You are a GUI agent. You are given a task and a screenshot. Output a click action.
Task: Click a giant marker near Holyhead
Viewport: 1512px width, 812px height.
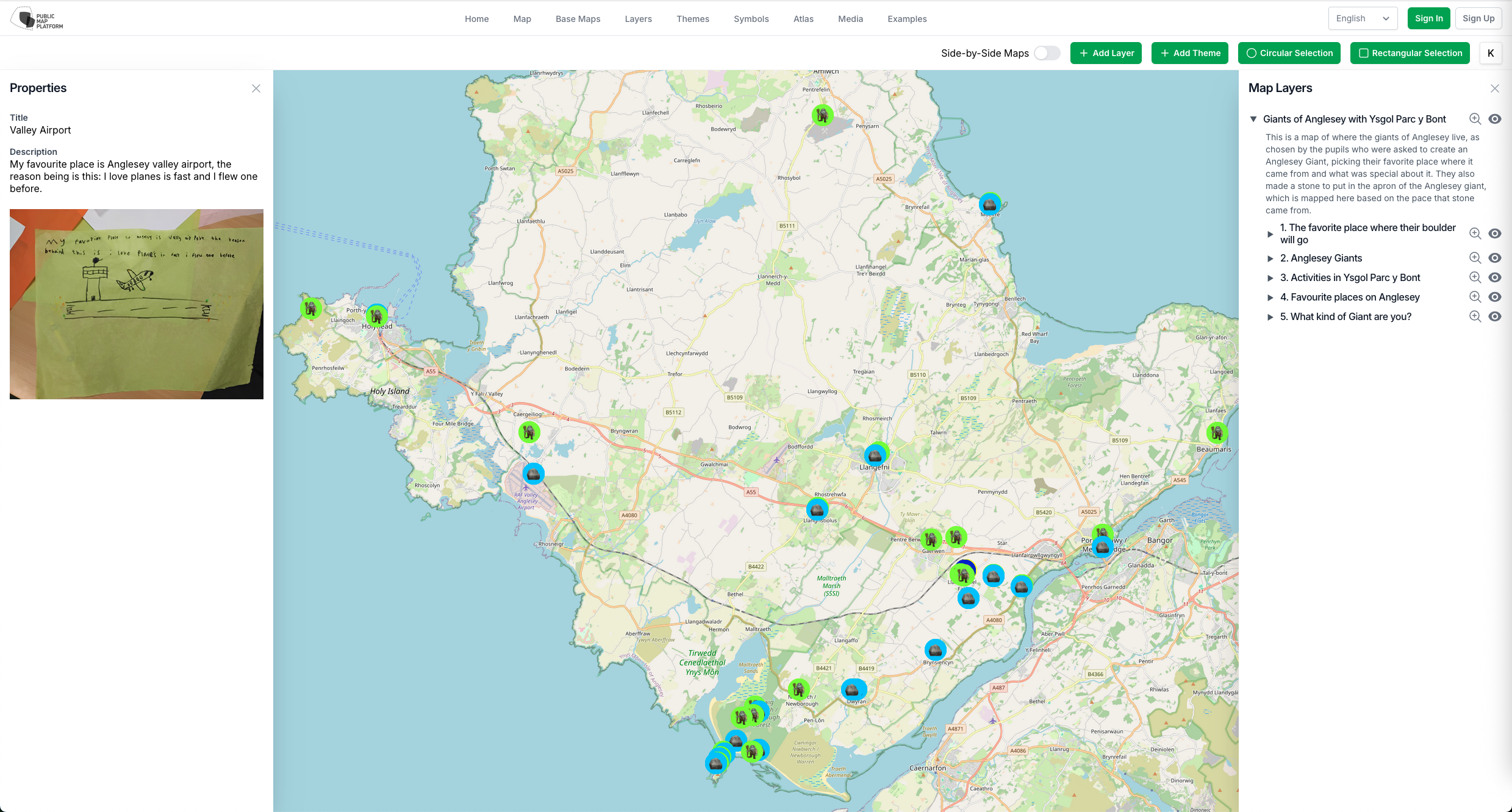pos(377,316)
